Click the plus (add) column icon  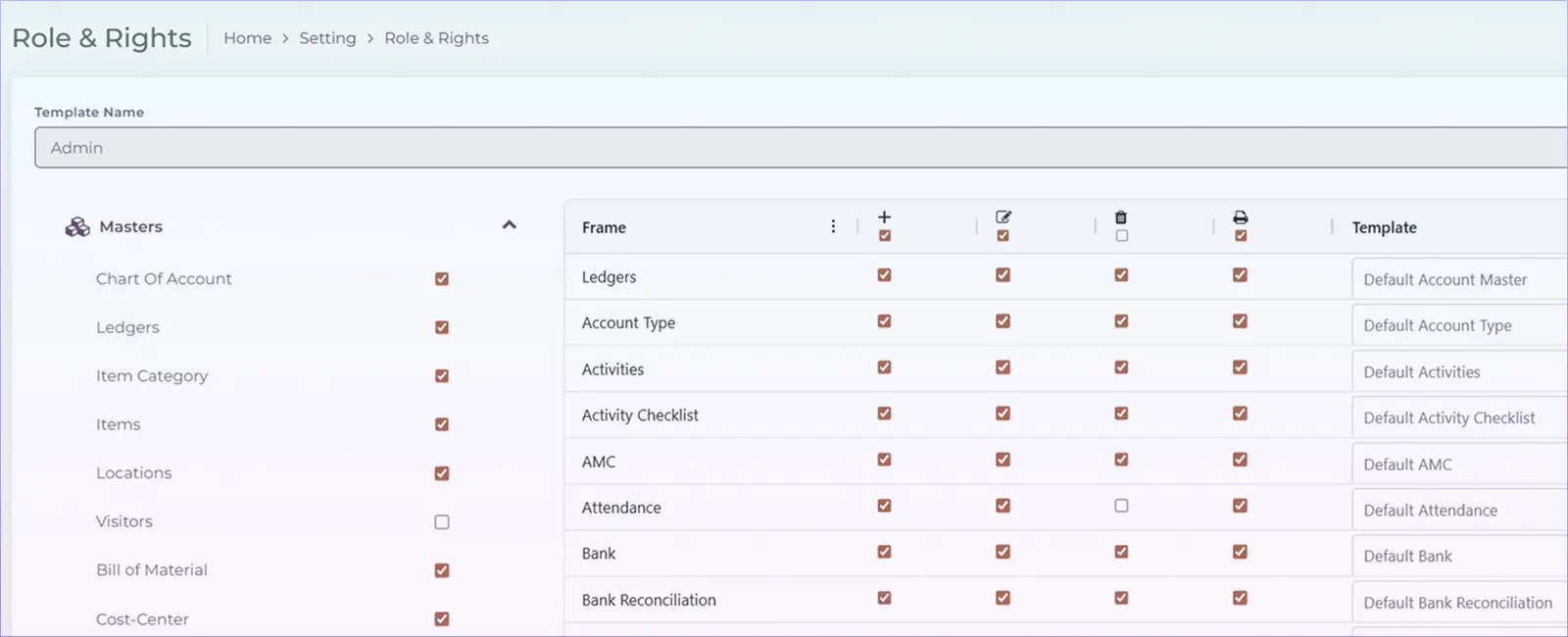[x=884, y=217]
